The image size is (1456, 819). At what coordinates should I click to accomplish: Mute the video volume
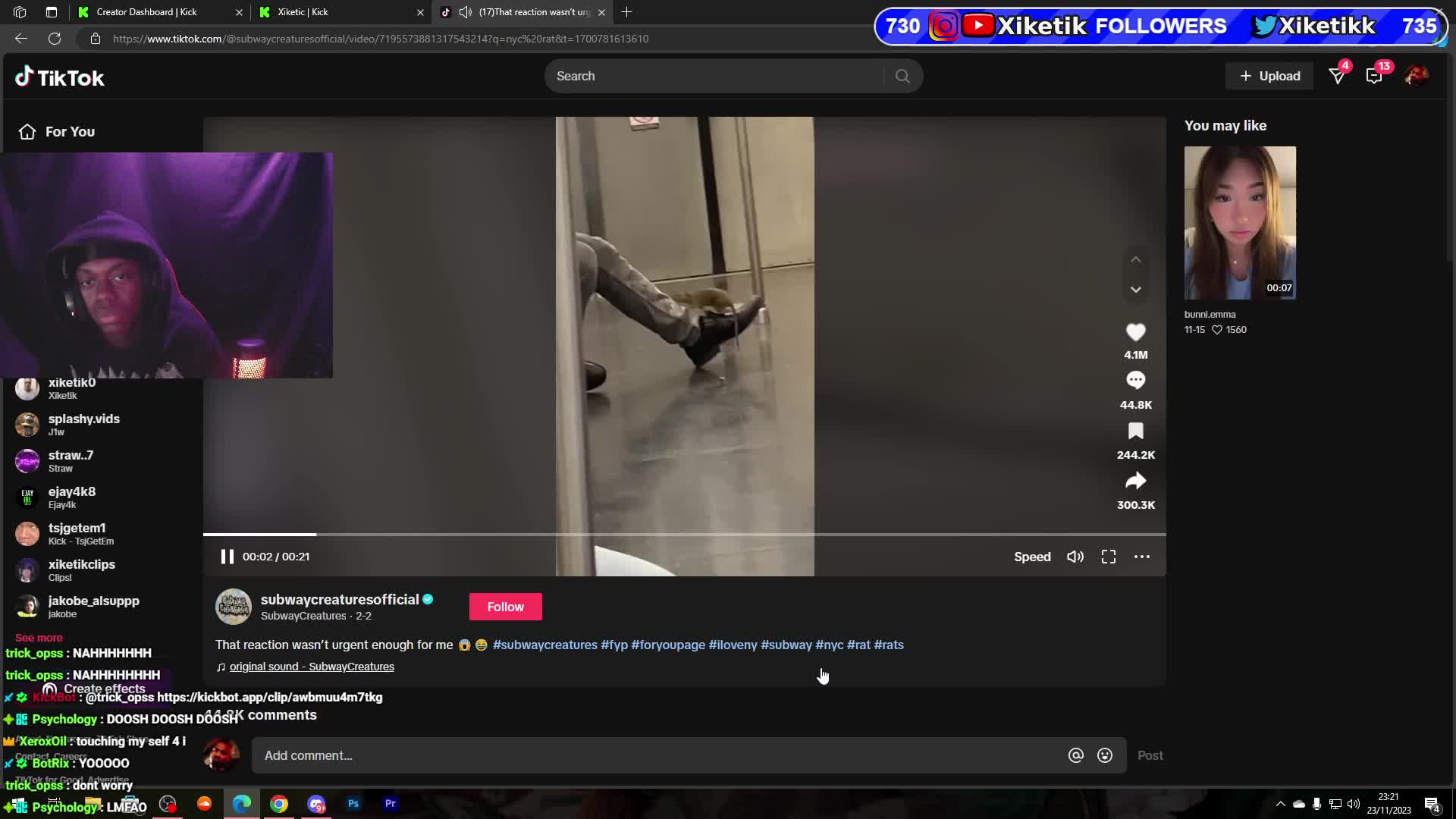pyautogui.click(x=1075, y=557)
